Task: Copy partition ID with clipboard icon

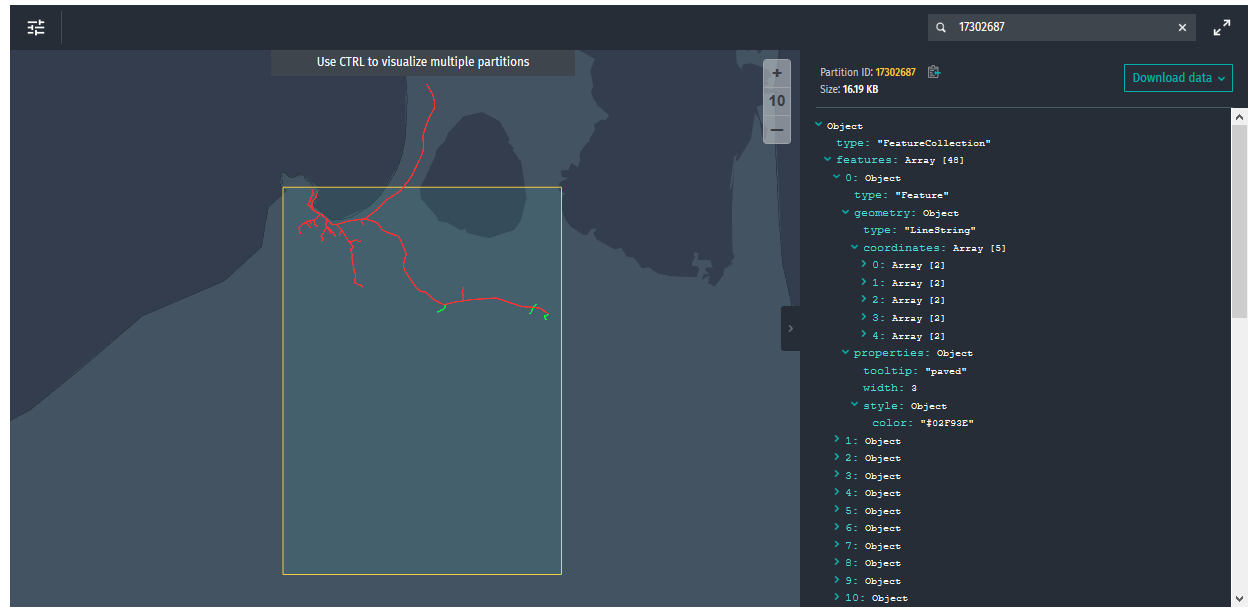Action: [x=934, y=72]
